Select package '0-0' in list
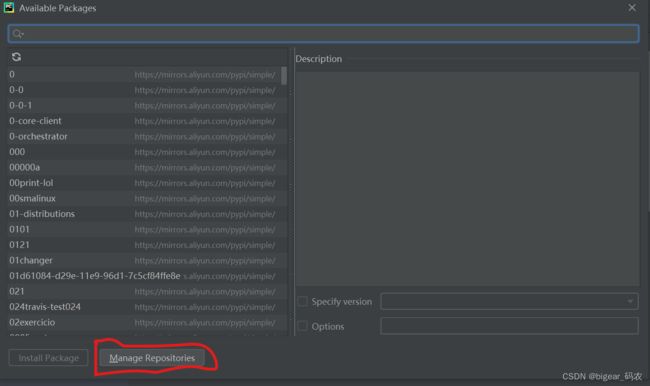Screen dimensions: 650x386 click(x=143, y=90)
